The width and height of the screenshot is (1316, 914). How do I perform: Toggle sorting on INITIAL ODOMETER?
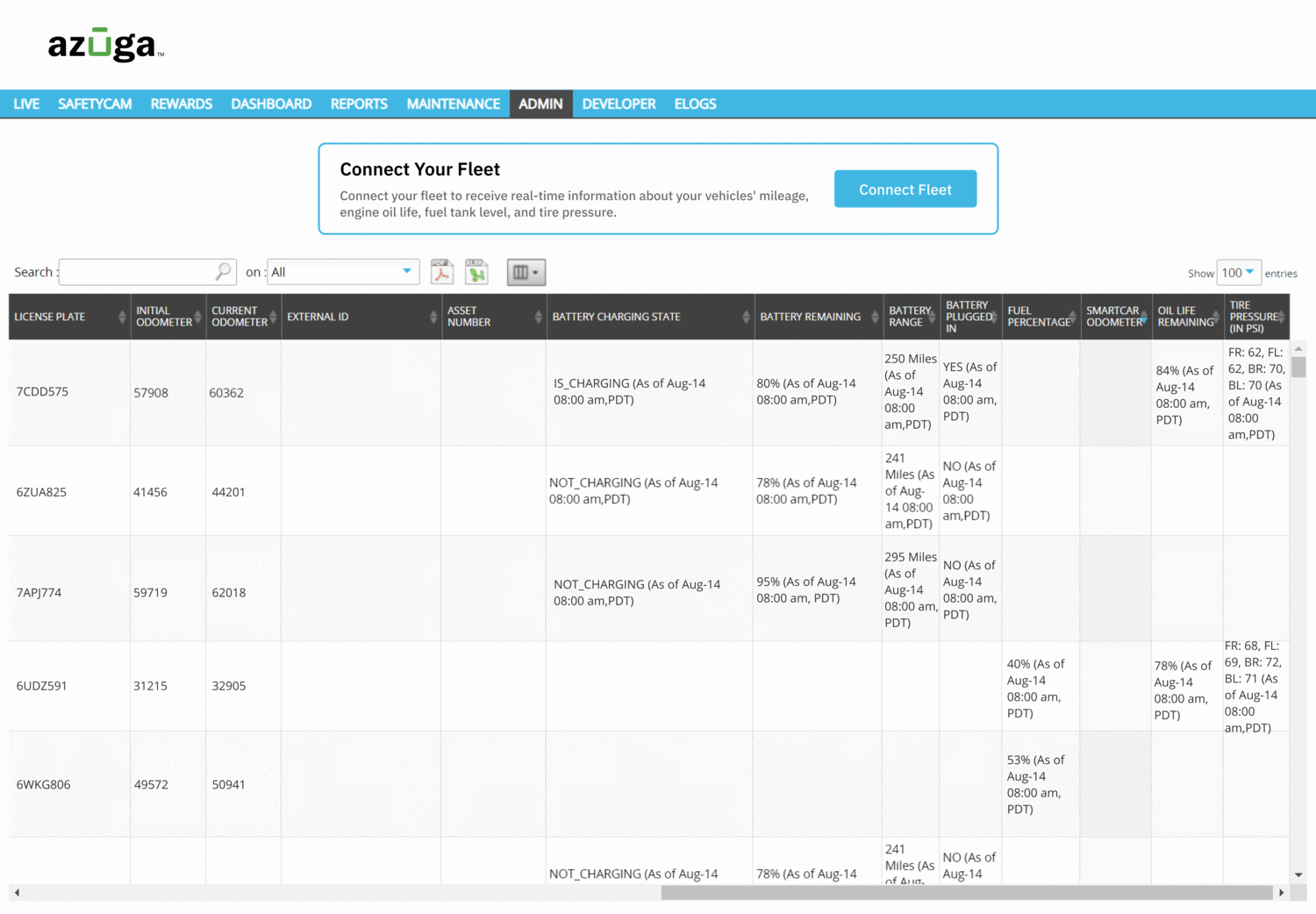point(197,317)
